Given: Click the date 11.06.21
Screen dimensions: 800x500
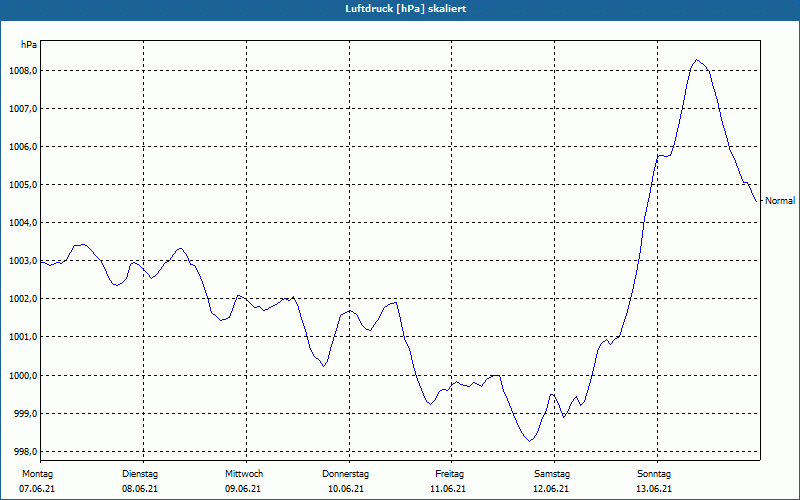Looking at the screenshot, I should (x=448, y=489).
